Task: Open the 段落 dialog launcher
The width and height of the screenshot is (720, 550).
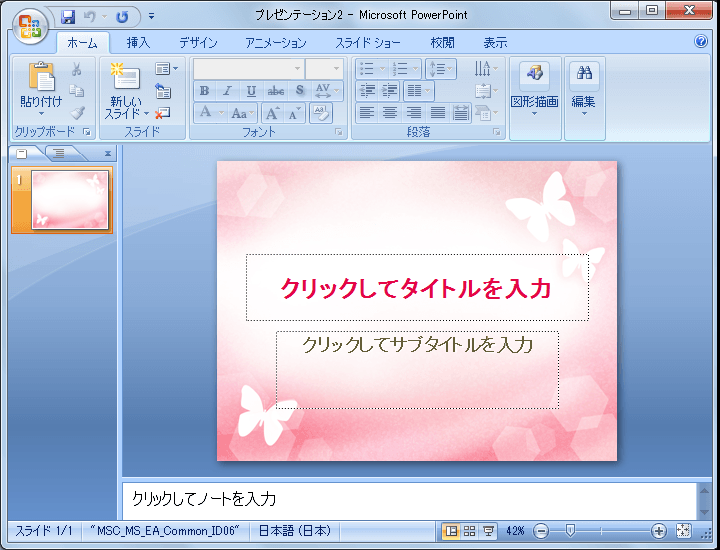Action: point(496,132)
